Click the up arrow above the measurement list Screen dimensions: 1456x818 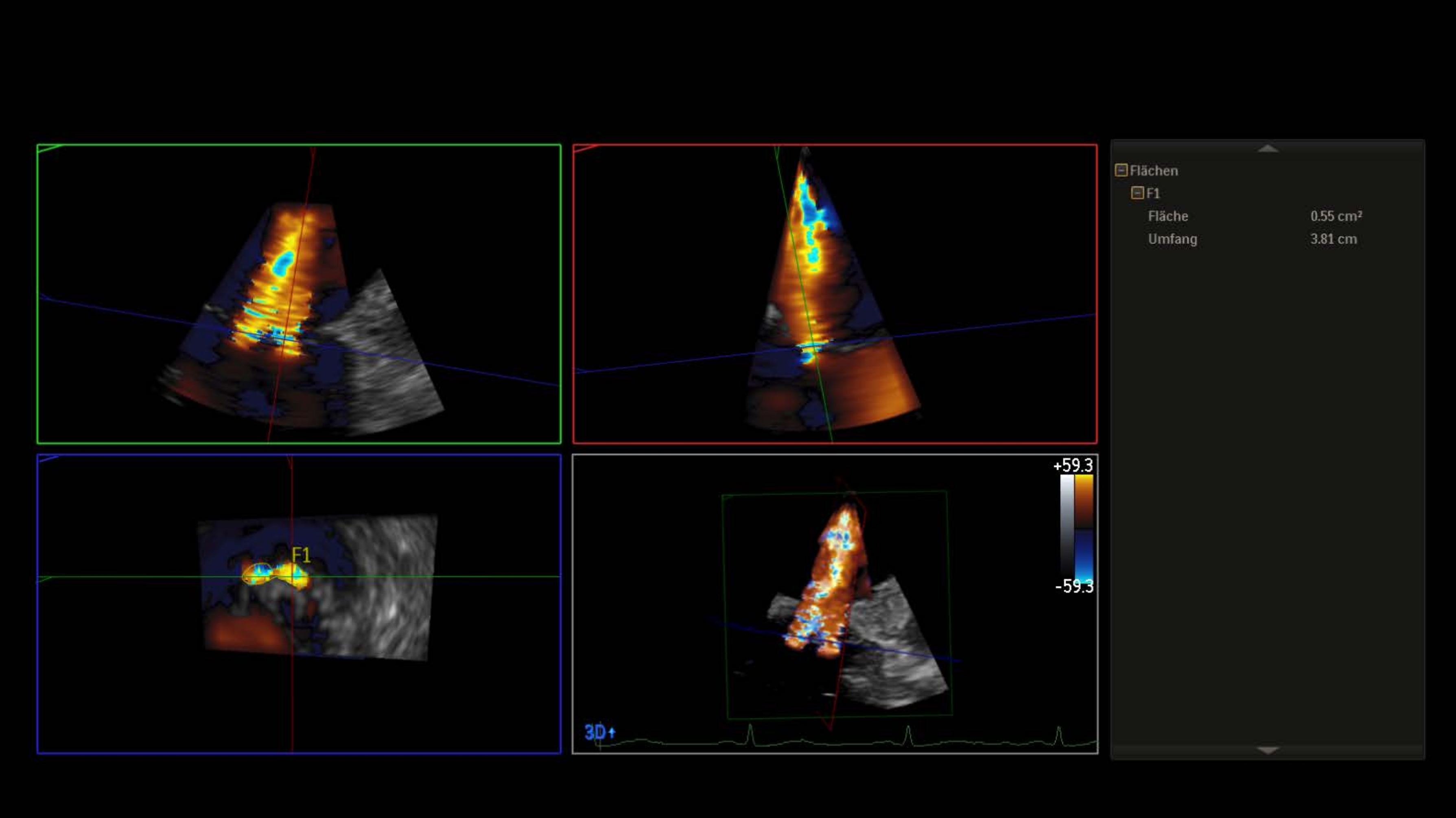1268,148
